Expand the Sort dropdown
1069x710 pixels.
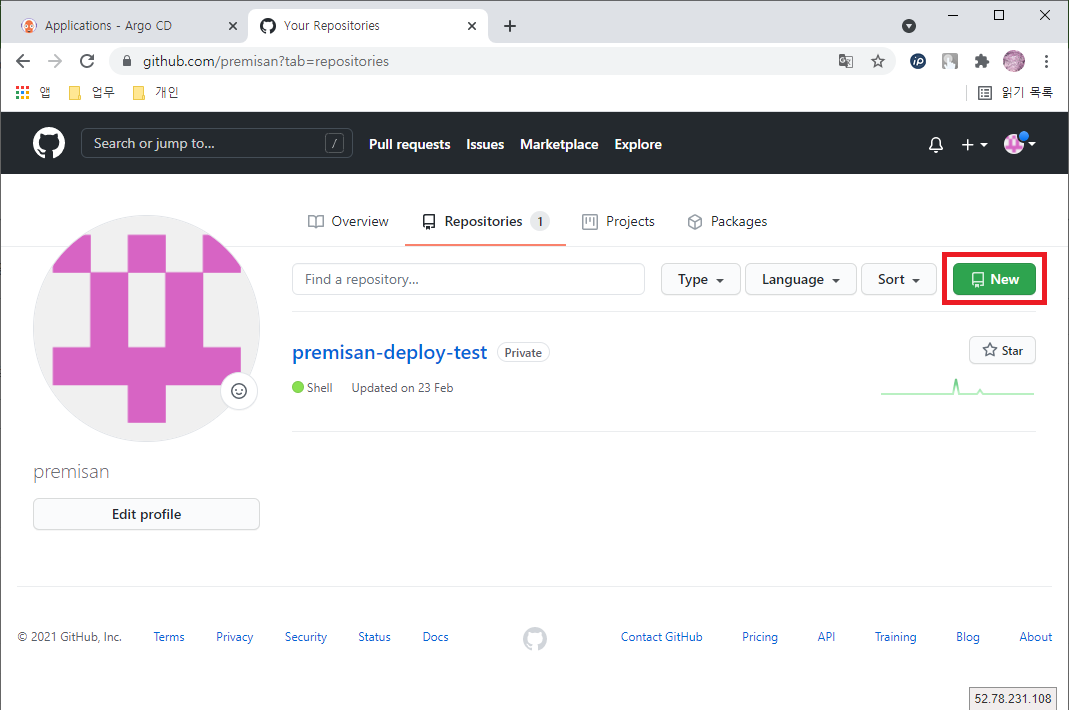899,280
